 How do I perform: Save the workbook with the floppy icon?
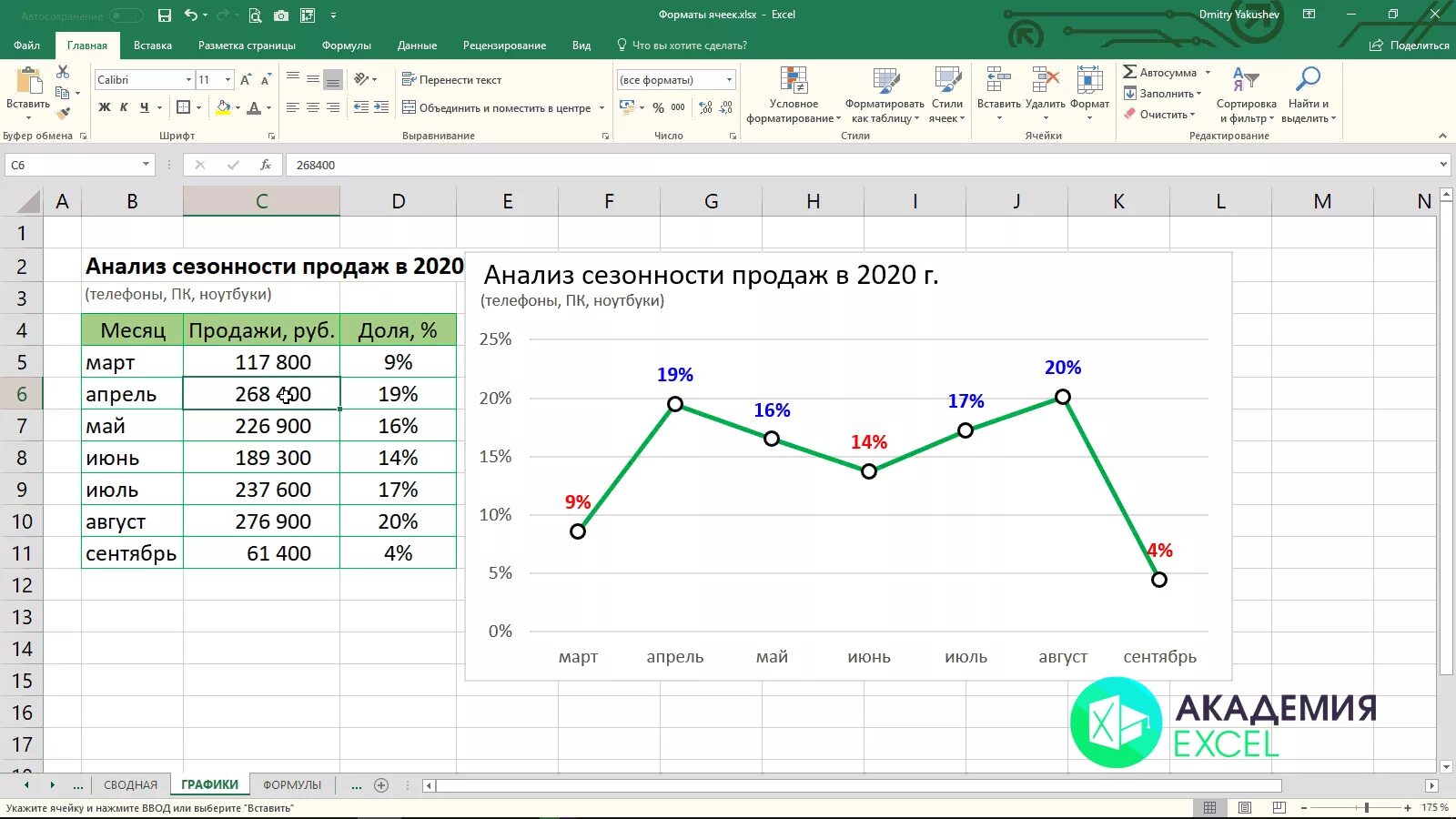tap(164, 15)
